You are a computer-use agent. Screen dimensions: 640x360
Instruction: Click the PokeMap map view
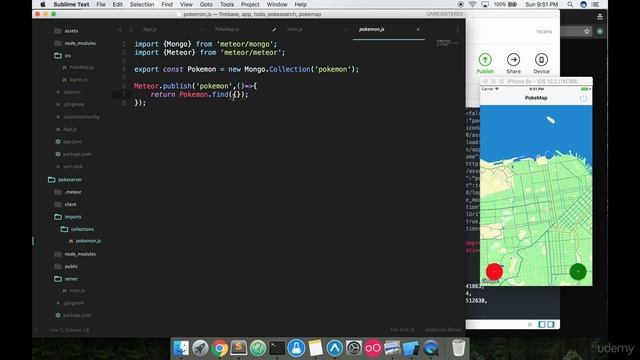536,196
